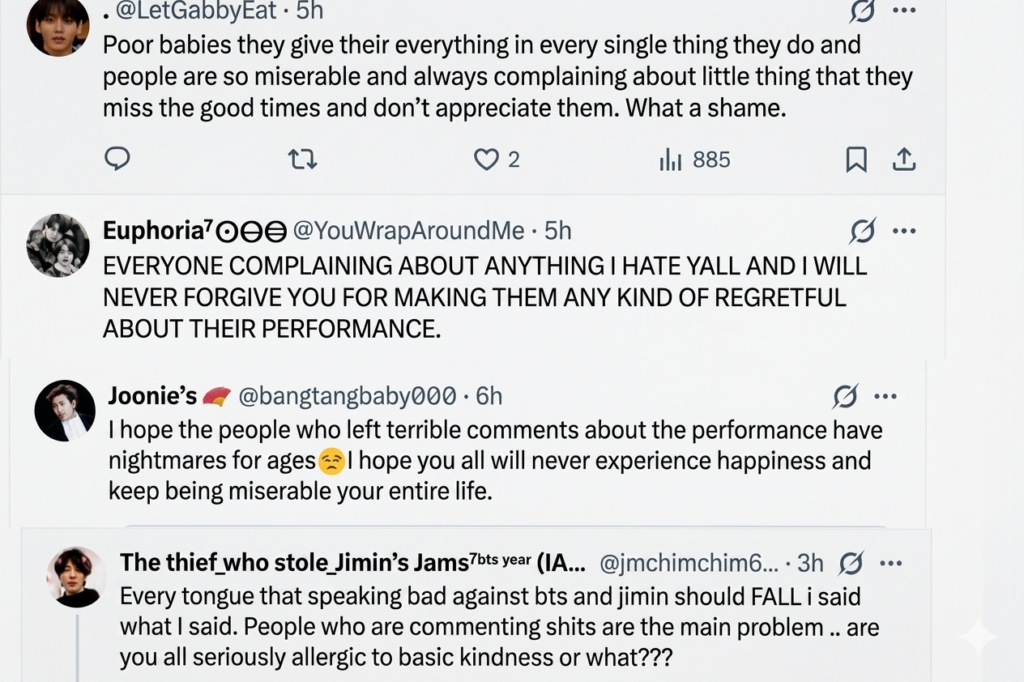The image size is (1024, 682).
Task: Open Grok on @jmchimchim6's reply
Action: tap(851, 563)
